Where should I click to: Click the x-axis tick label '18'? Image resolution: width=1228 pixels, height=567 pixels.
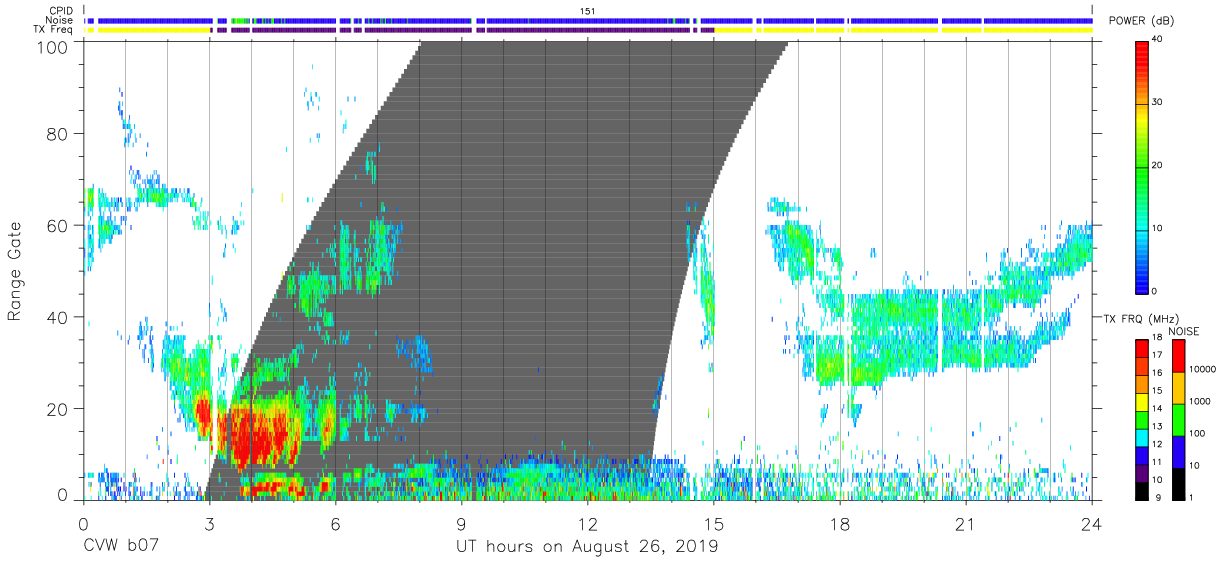click(840, 525)
